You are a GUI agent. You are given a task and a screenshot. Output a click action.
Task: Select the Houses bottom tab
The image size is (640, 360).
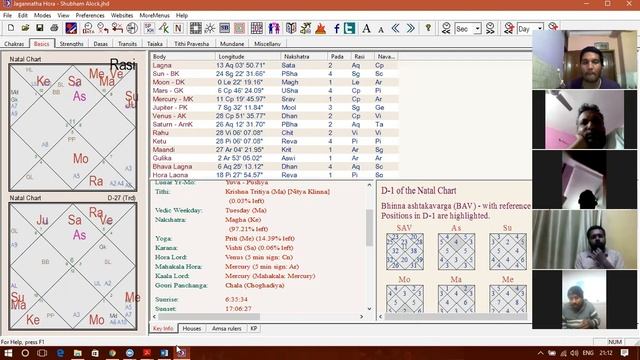192,329
